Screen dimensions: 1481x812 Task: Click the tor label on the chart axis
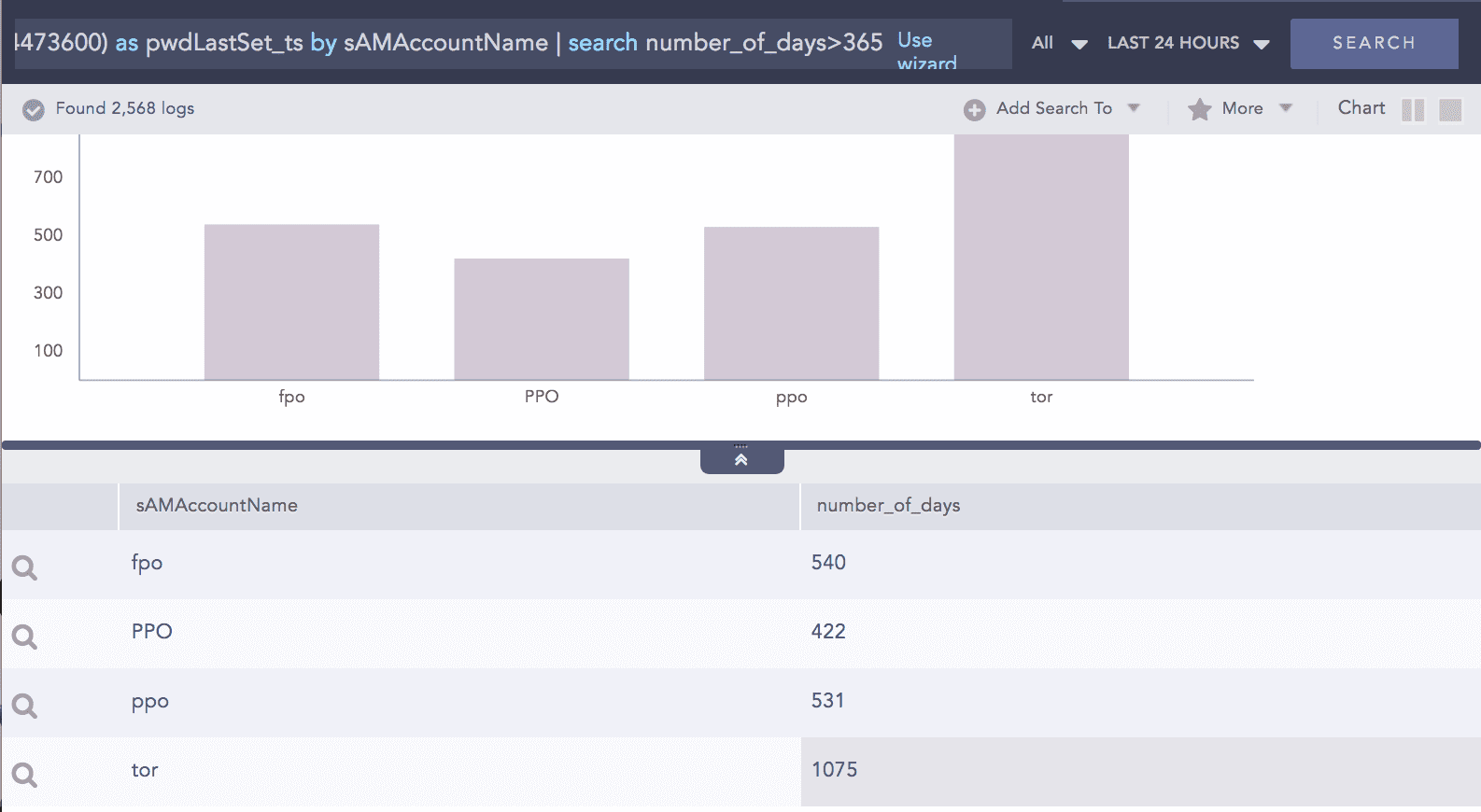[1041, 397]
